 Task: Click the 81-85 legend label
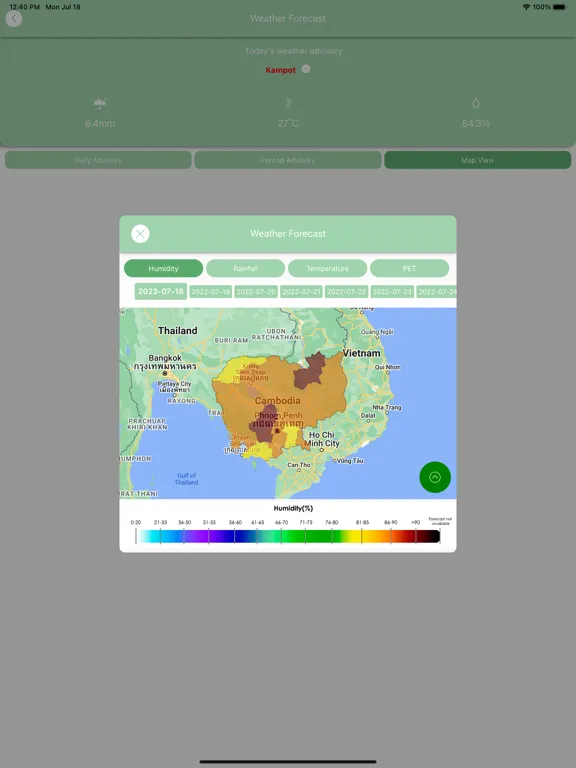click(362, 523)
